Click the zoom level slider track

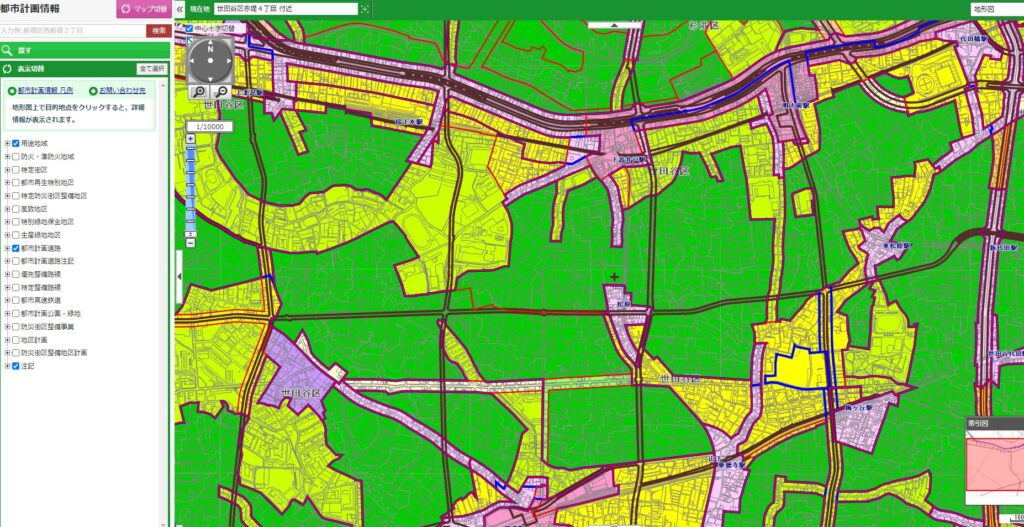(190, 185)
